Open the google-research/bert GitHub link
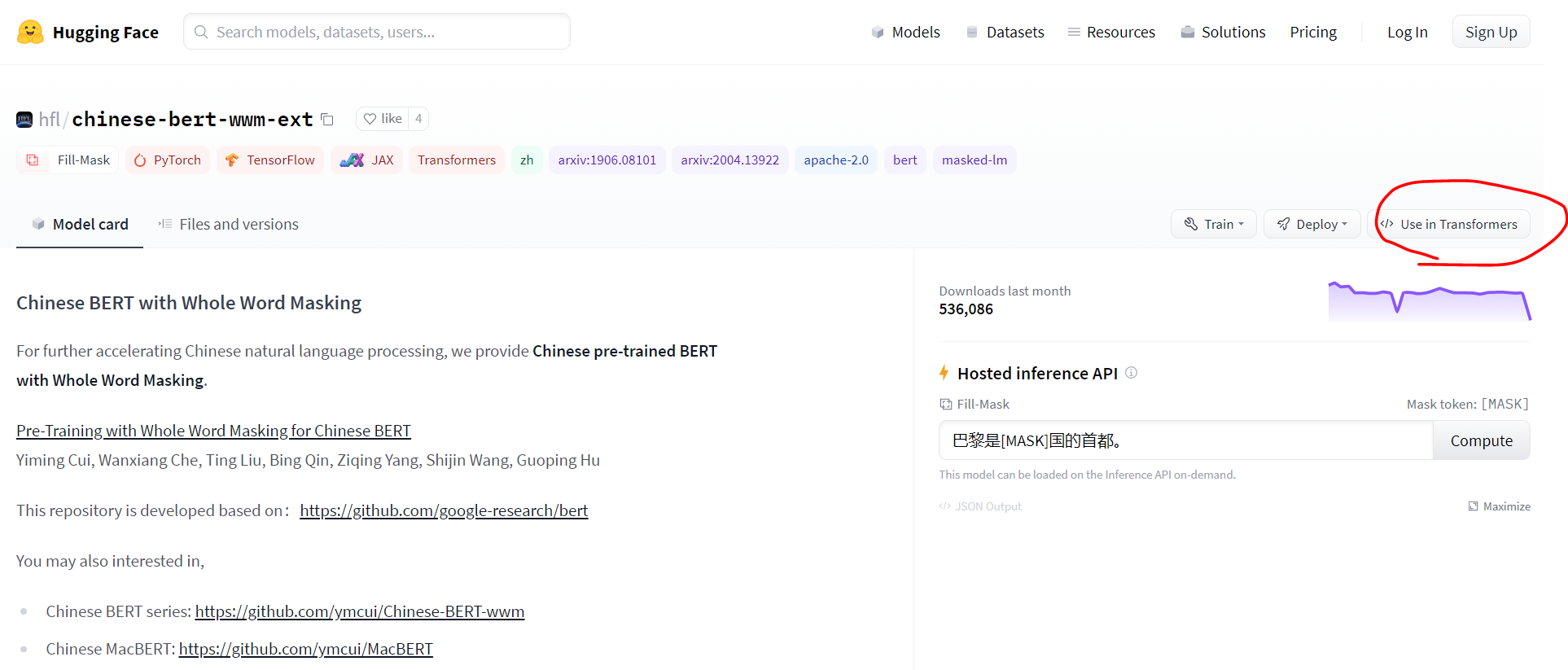The height and width of the screenshot is (670, 1568). tap(444, 510)
